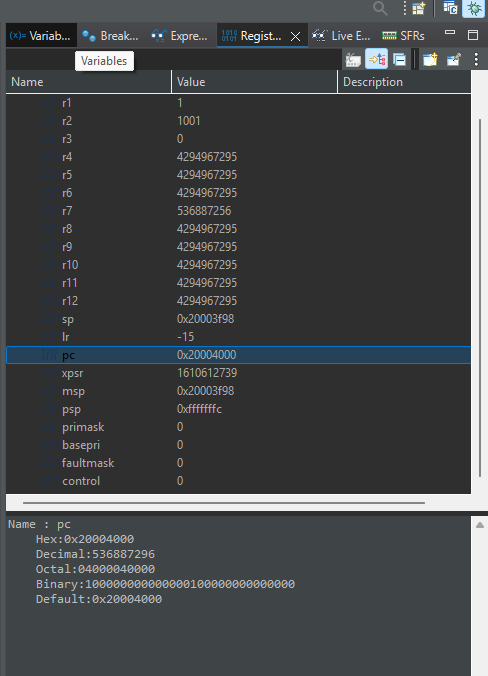
Task: Select the r10 register row
Action: pos(238,265)
